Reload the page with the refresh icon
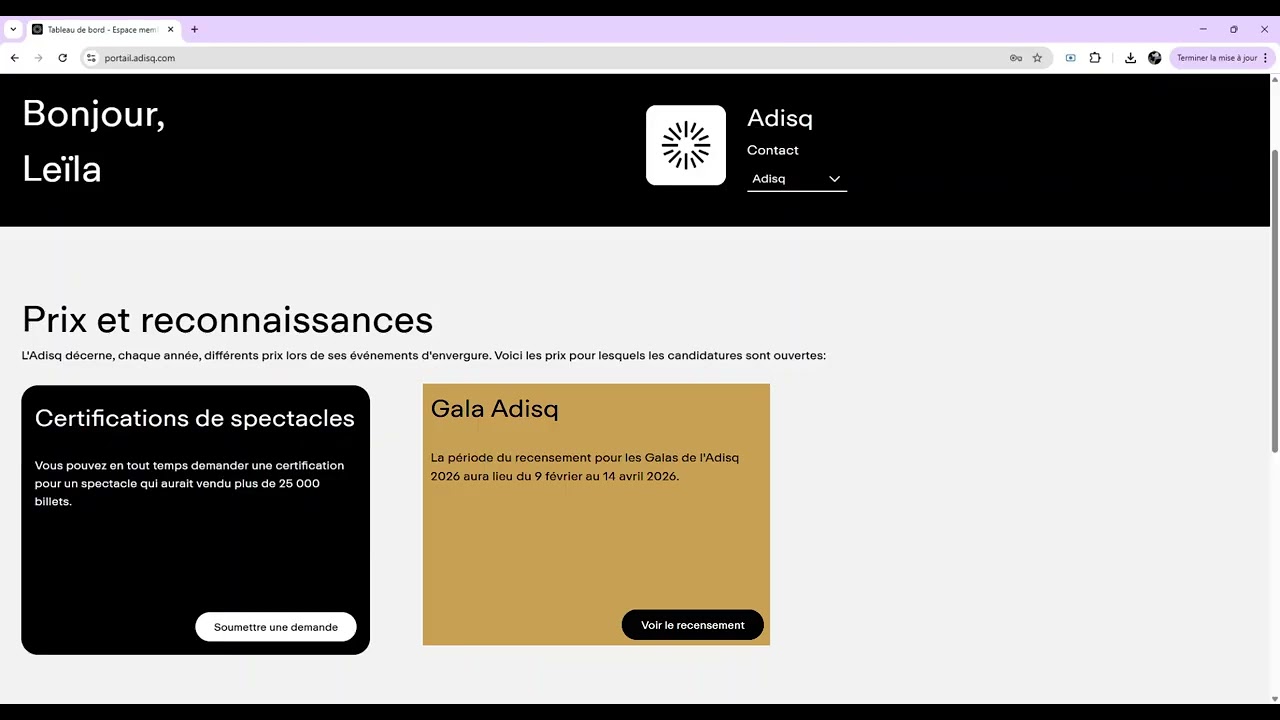Image resolution: width=1280 pixels, height=720 pixels. point(62,58)
